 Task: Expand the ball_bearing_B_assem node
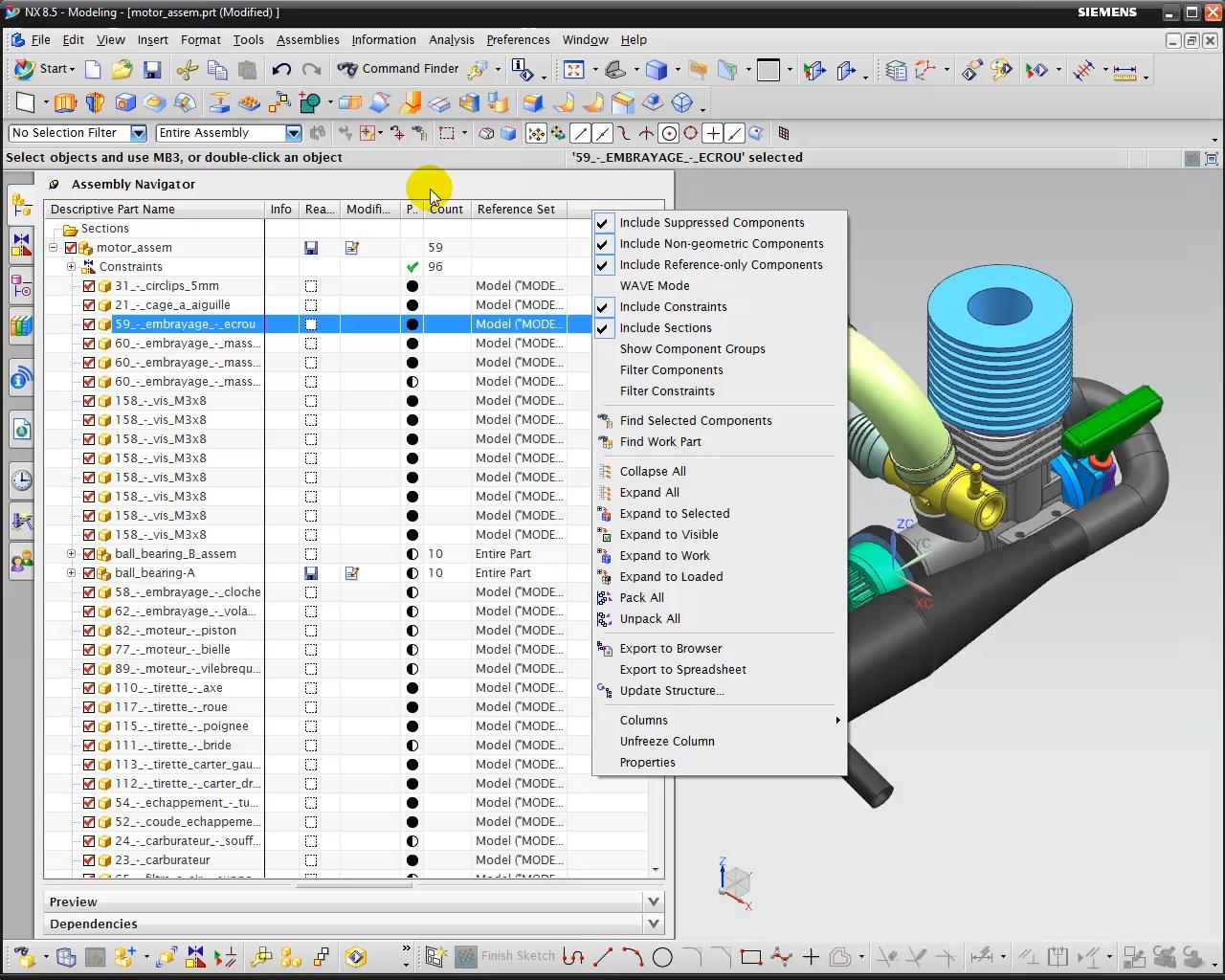(x=71, y=554)
